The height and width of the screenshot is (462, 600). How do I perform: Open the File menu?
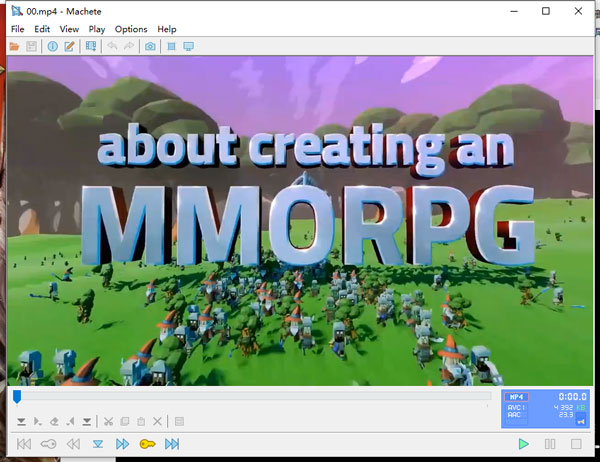point(18,29)
